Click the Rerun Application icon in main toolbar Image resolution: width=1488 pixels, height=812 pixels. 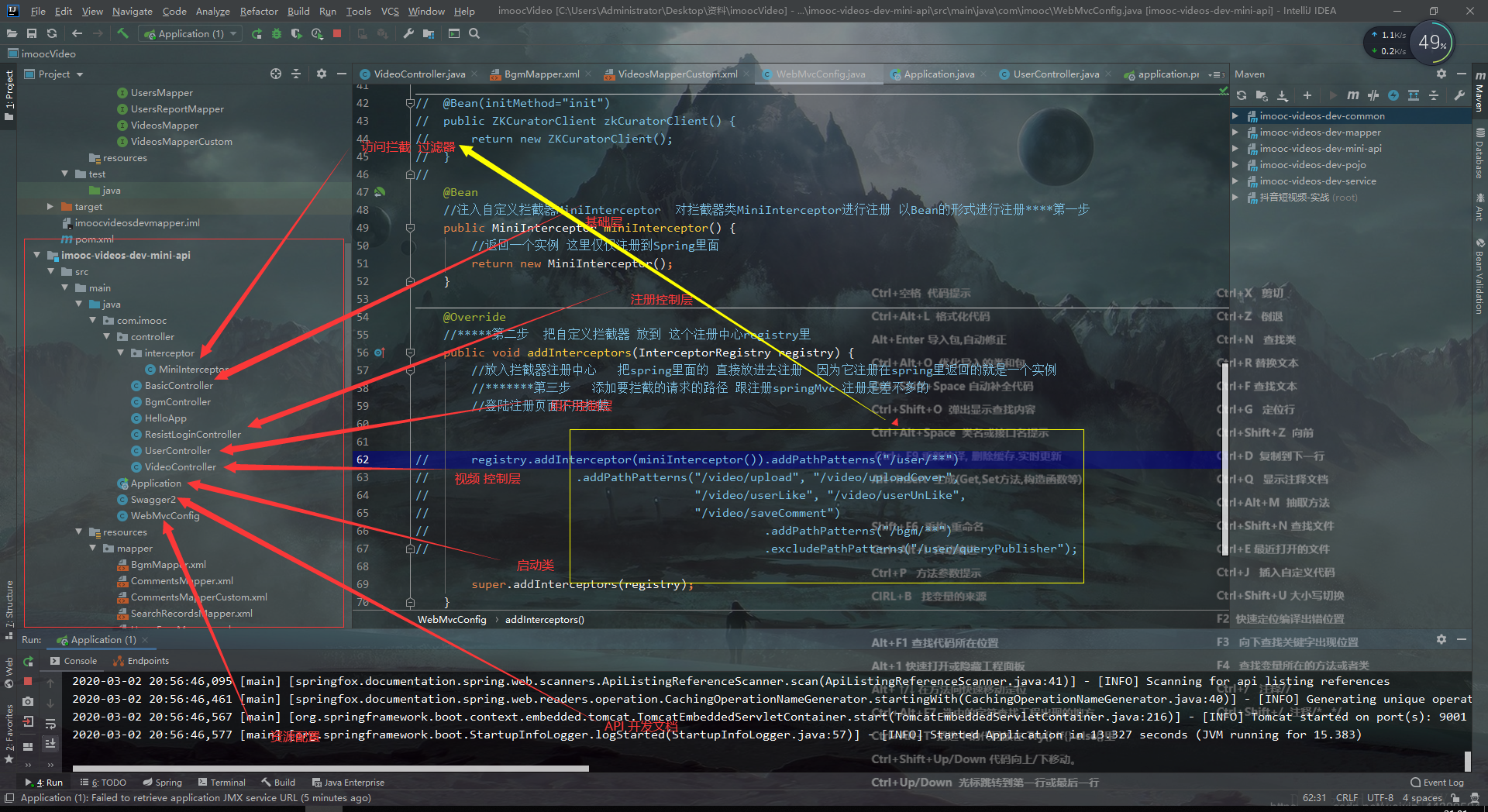pos(257,33)
